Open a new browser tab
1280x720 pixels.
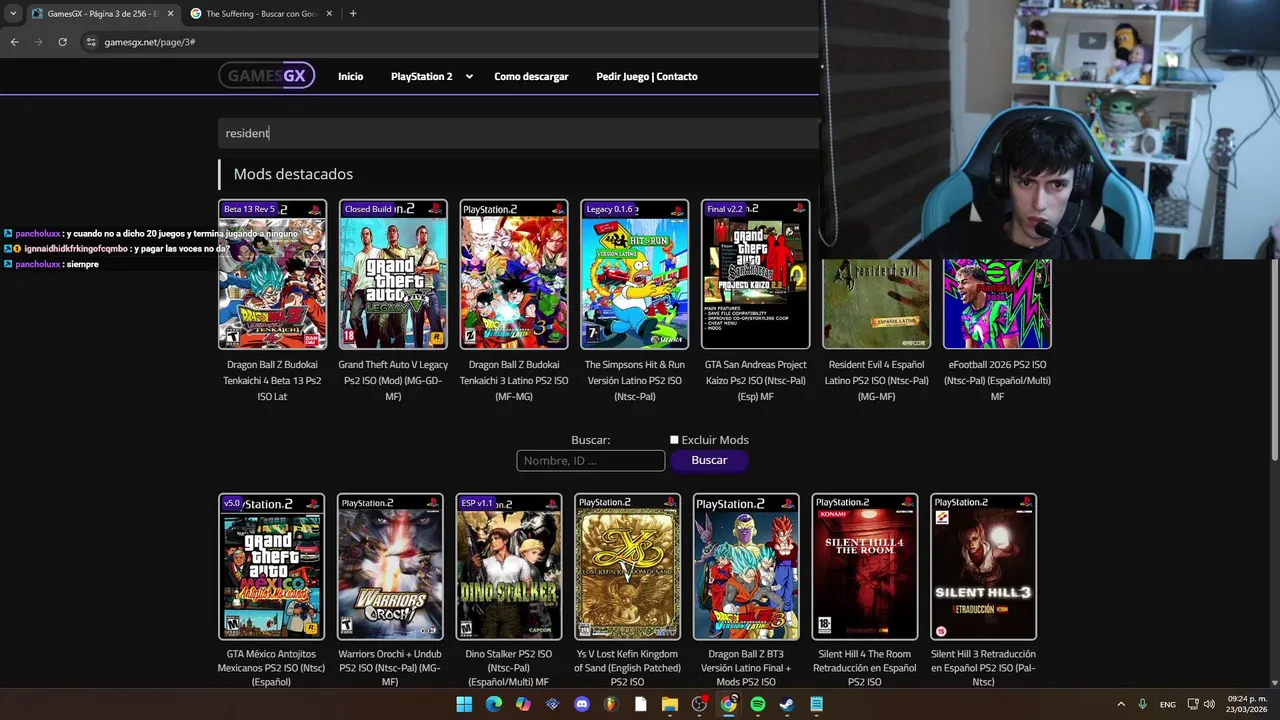353,13
